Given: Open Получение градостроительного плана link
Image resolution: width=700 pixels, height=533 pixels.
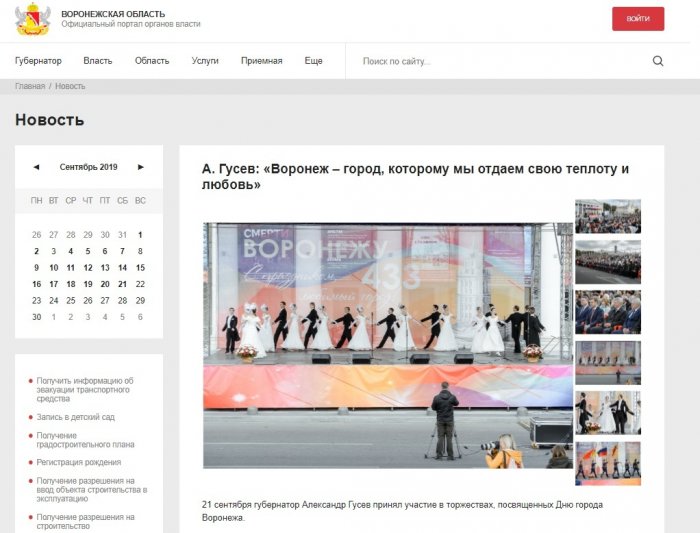Looking at the screenshot, I should (85, 439).
